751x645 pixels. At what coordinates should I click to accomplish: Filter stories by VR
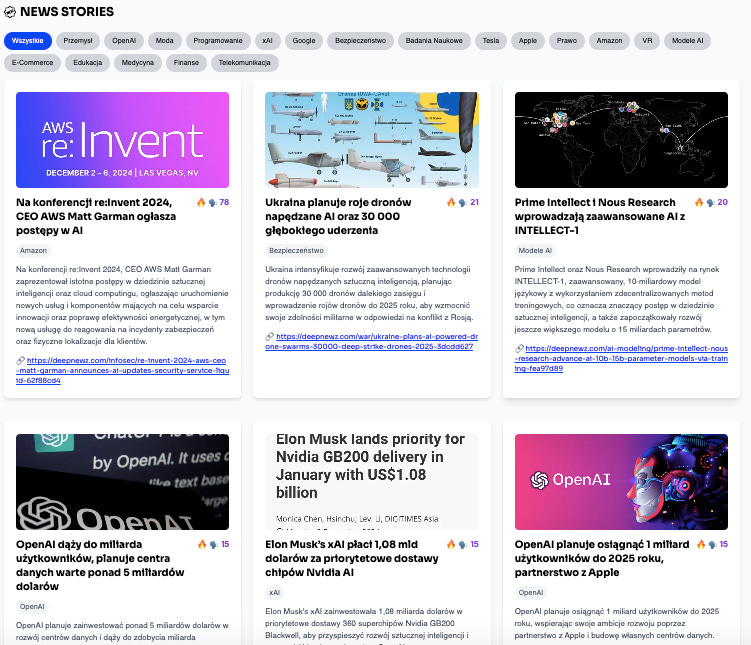(647, 41)
